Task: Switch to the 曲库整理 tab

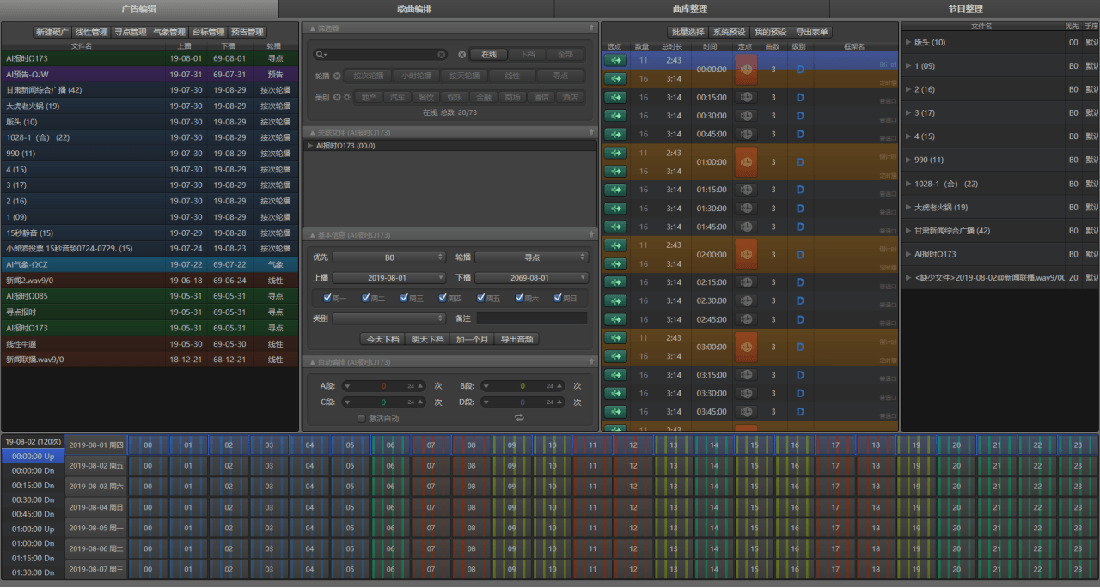Action: (691, 8)
